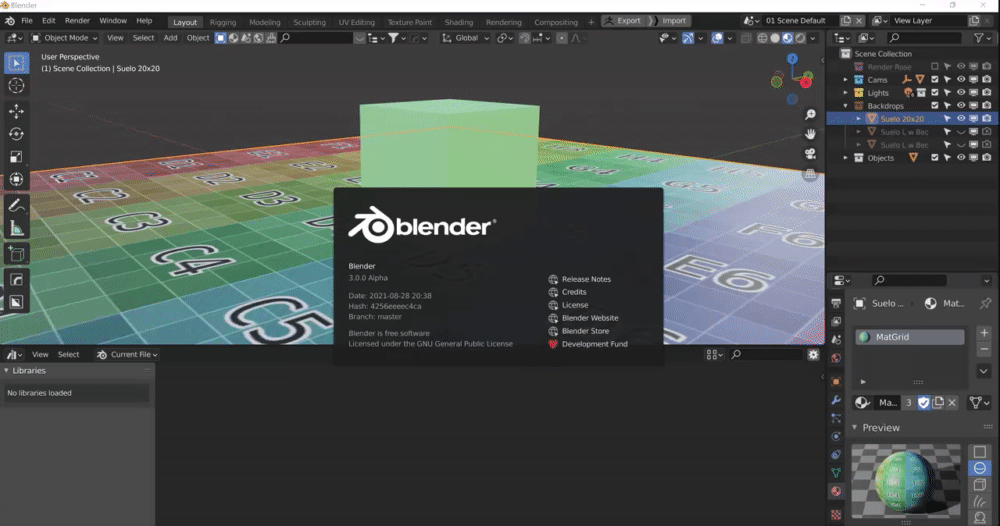Viewport: 1000px width, 526px height.
Task: Open the Object properties orange square tab
Action: [x=836, y=382]
